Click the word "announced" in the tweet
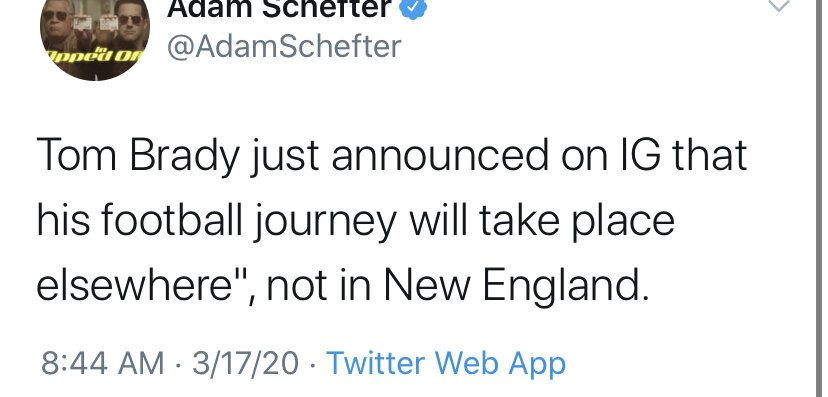The height and width of the screenshot is (397, 828). tap(440, 157)
